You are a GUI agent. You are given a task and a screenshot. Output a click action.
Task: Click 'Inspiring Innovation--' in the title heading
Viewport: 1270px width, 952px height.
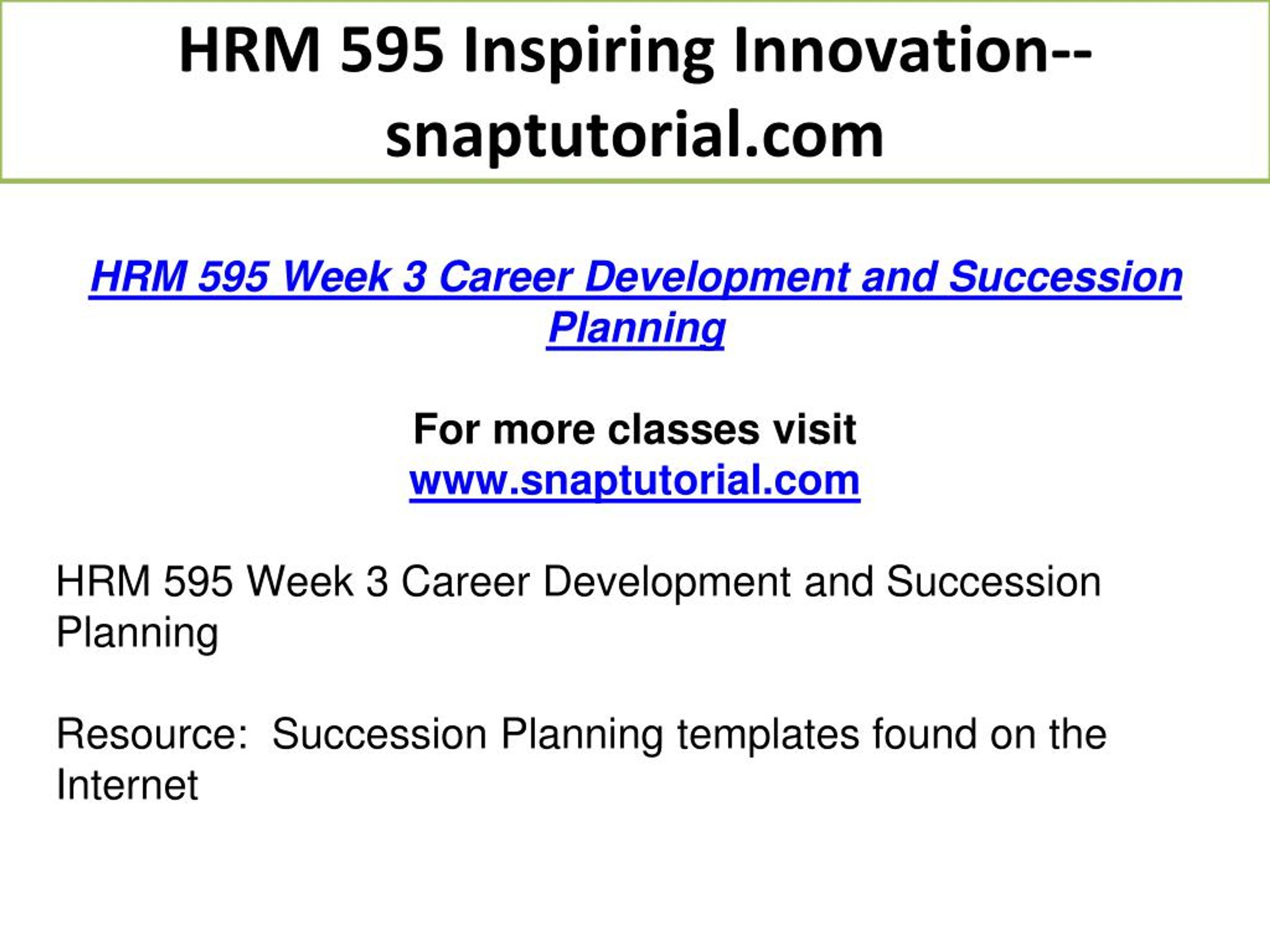click(x=778, y=52)
